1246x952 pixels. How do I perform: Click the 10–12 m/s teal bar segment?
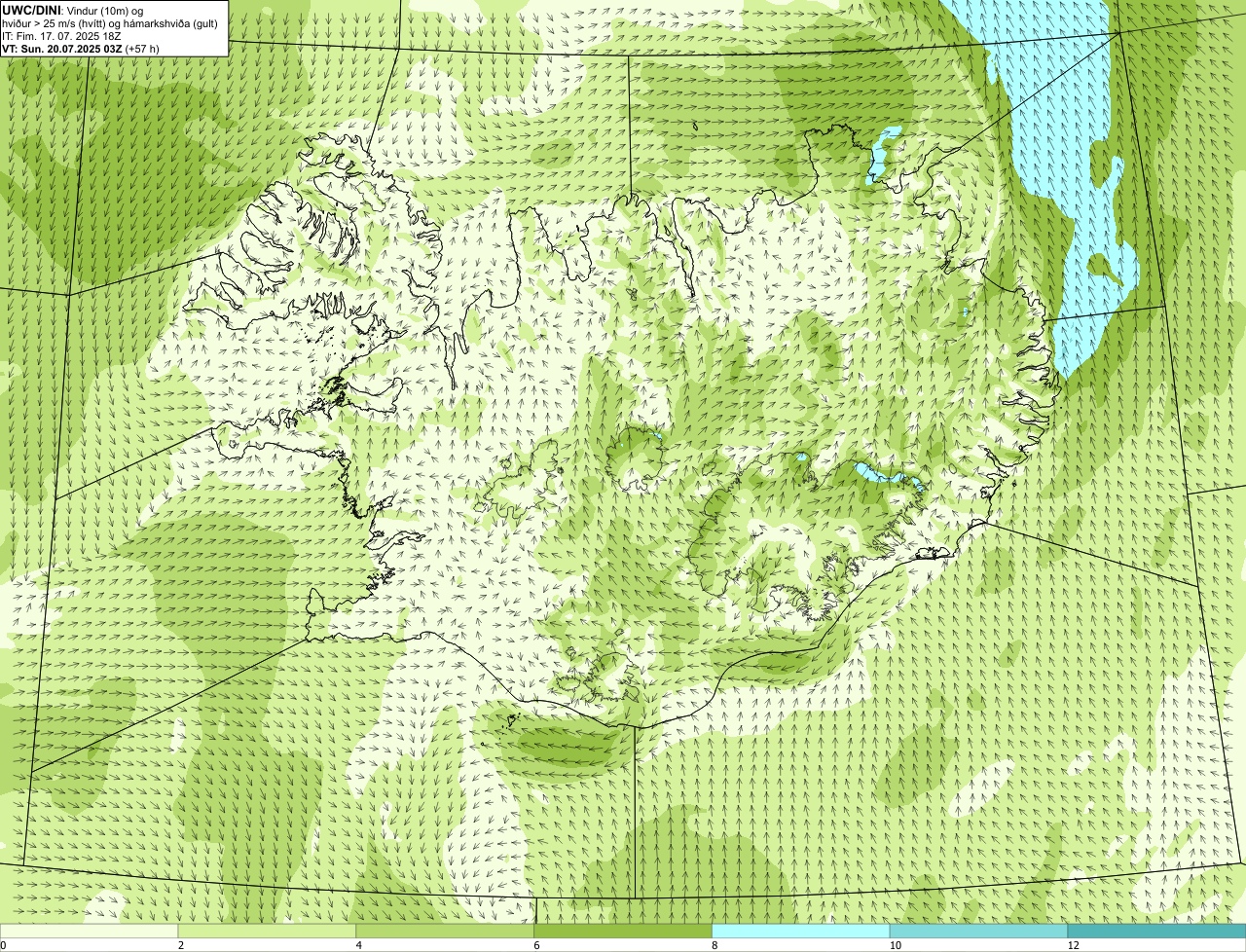point(978,931)
